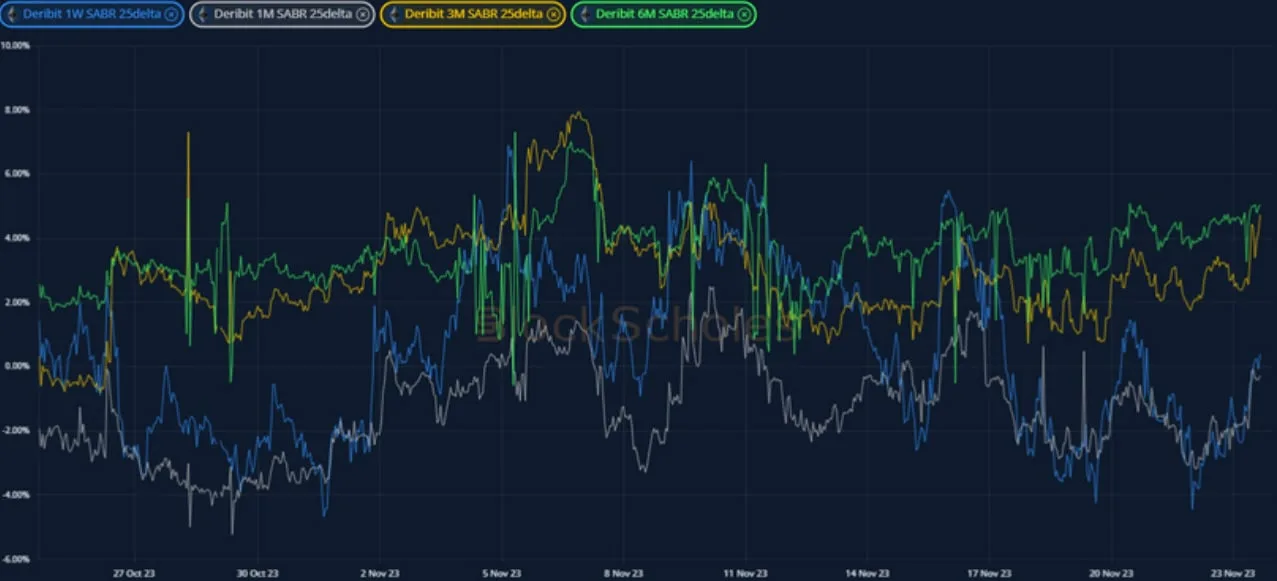Click the 6.00% y-axis label
The width and height of the screenshot is (1277, 581).
[x=18, y=173]
